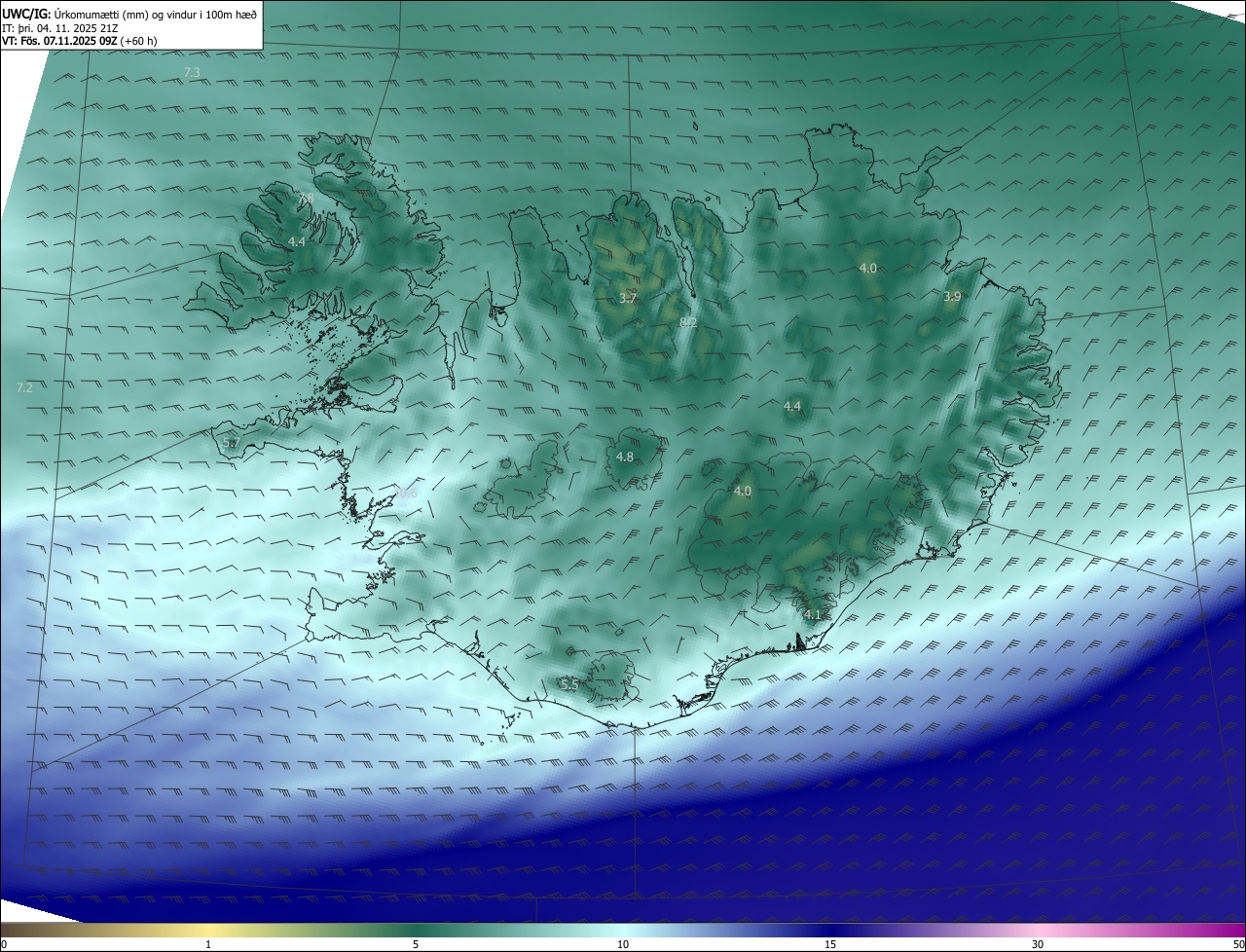Click the 15 label on the color scale

830,944
